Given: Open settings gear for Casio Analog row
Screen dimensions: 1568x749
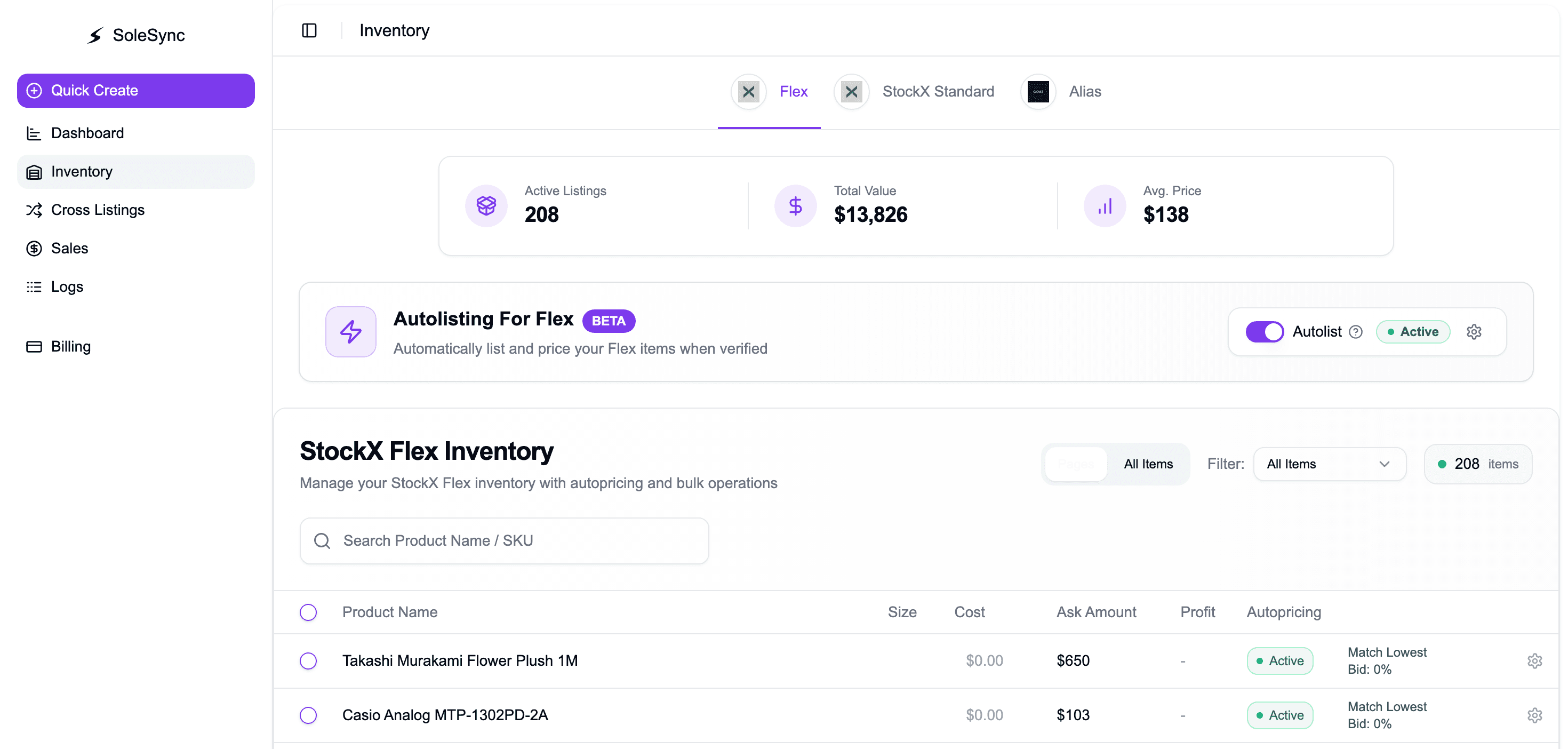Looking at the screenshot, I should pyautogui.click(x=1534, y=715).
